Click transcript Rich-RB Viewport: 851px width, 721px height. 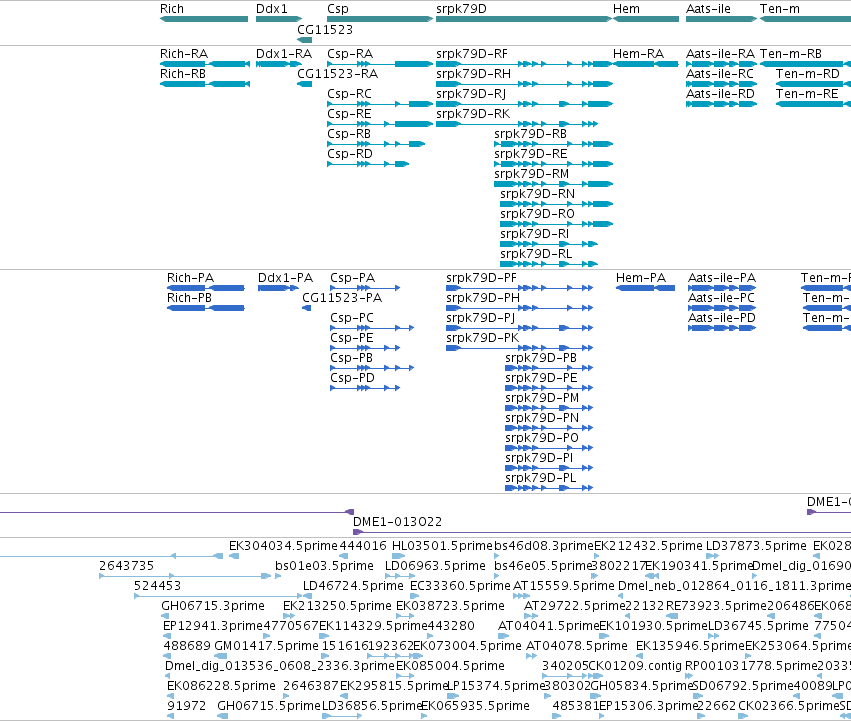click(x=183, y=74)
